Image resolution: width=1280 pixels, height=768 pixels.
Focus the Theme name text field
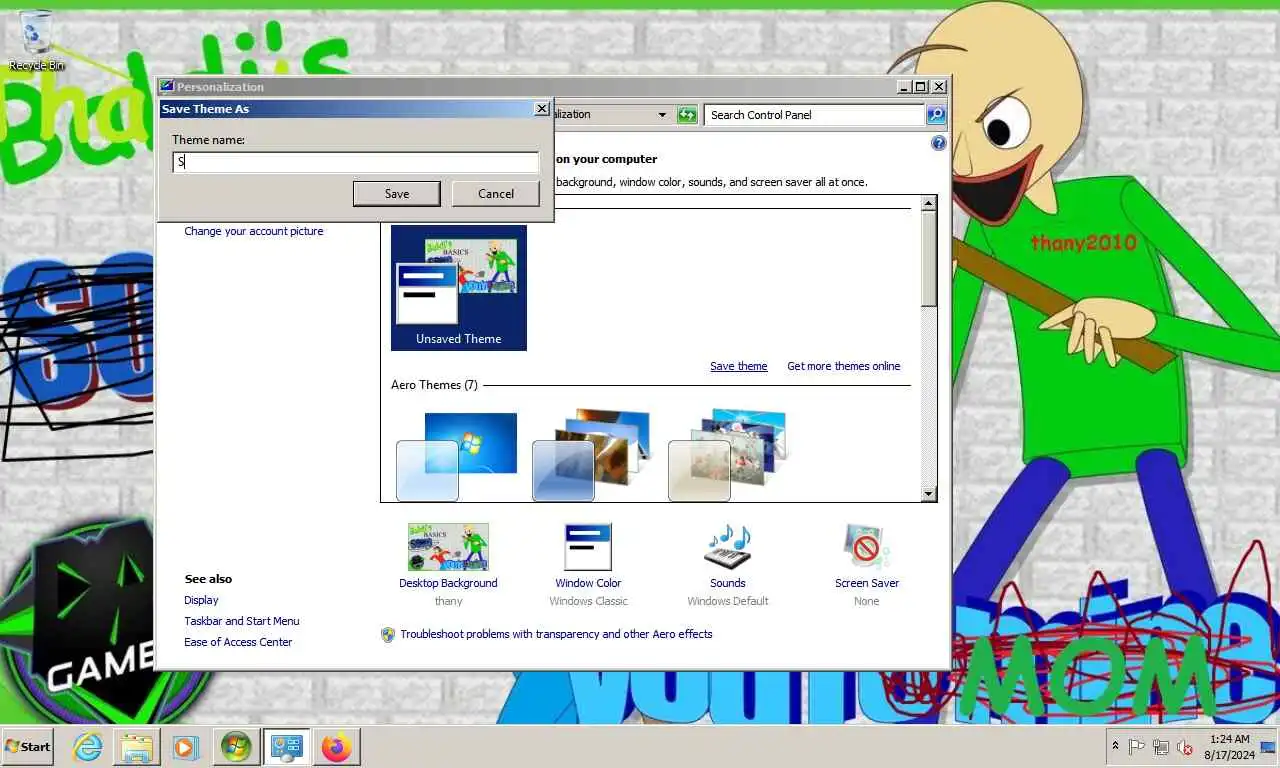356,162
